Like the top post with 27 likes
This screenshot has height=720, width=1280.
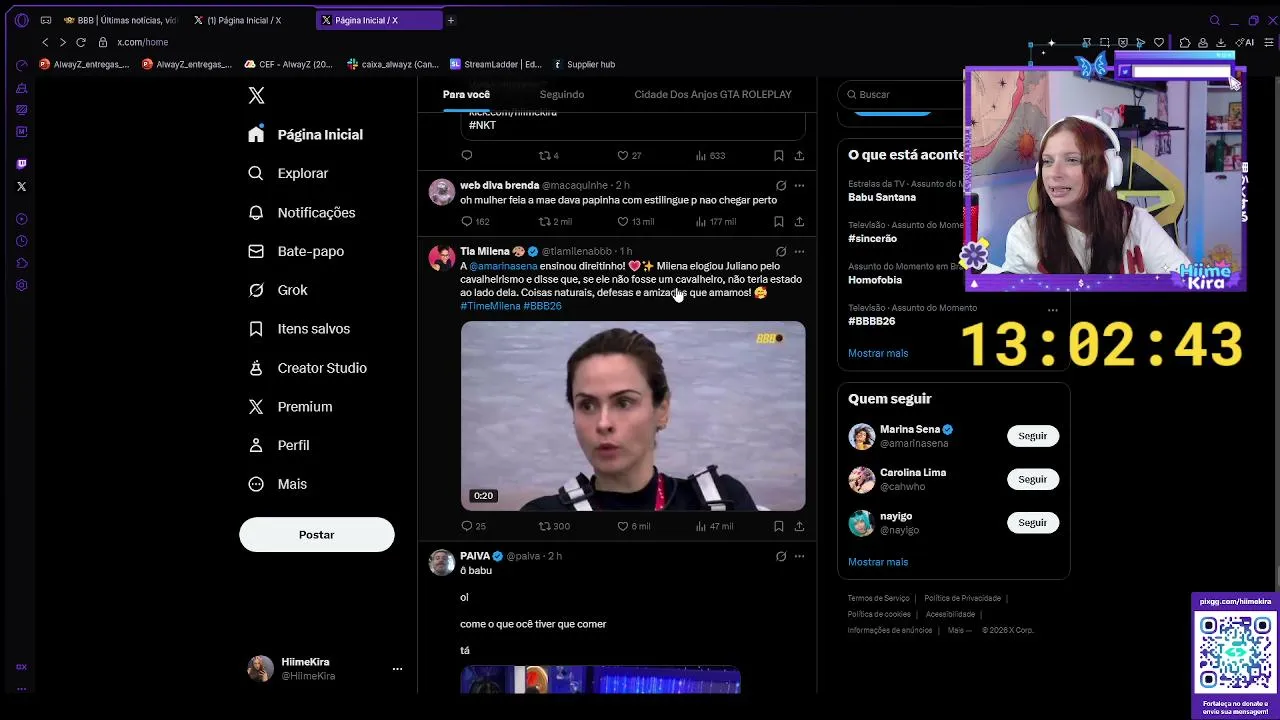click(622, 156)
